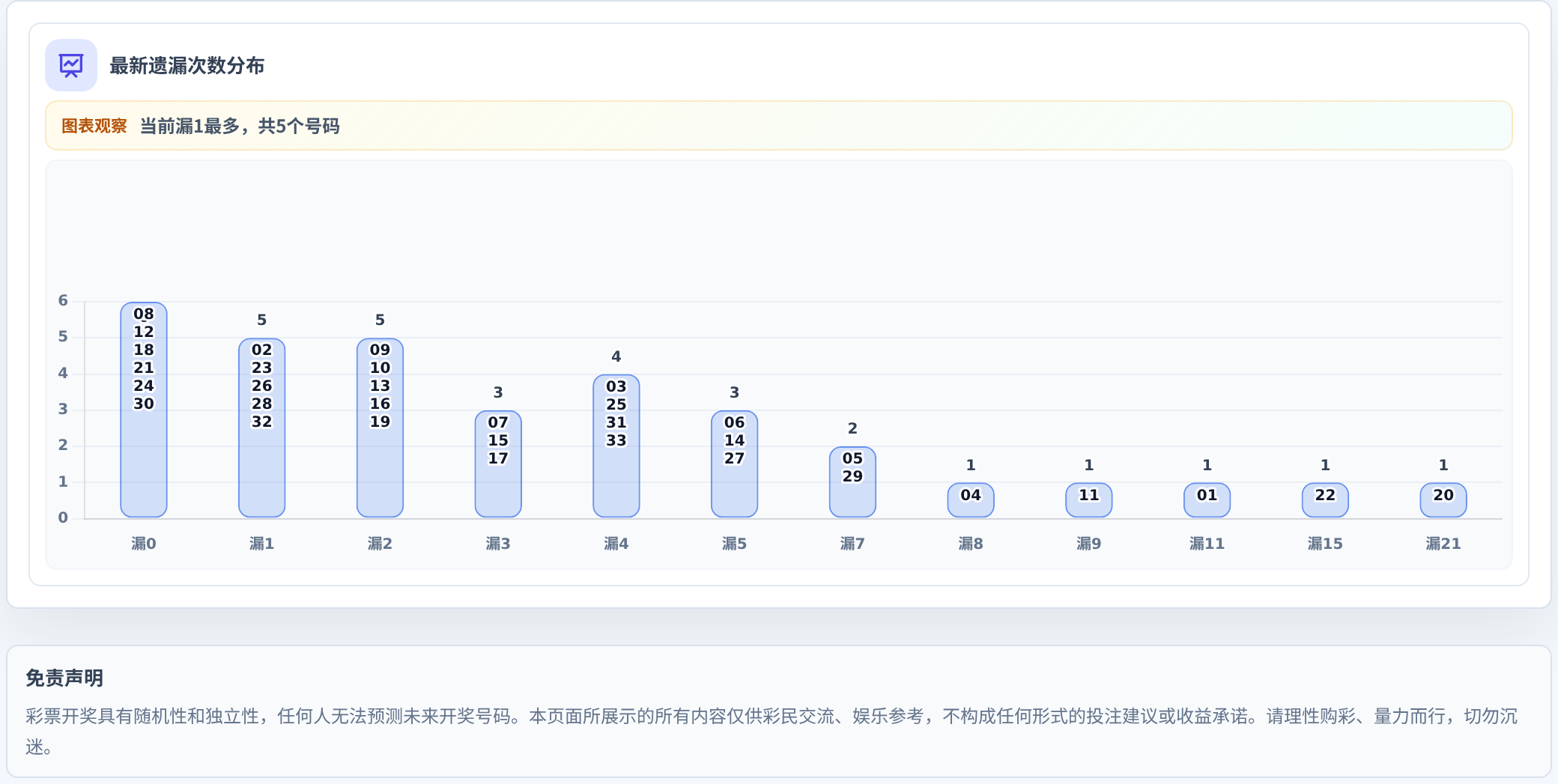Click the x-axis label 漏21
1558x784 pixels.
[1443, 544]
